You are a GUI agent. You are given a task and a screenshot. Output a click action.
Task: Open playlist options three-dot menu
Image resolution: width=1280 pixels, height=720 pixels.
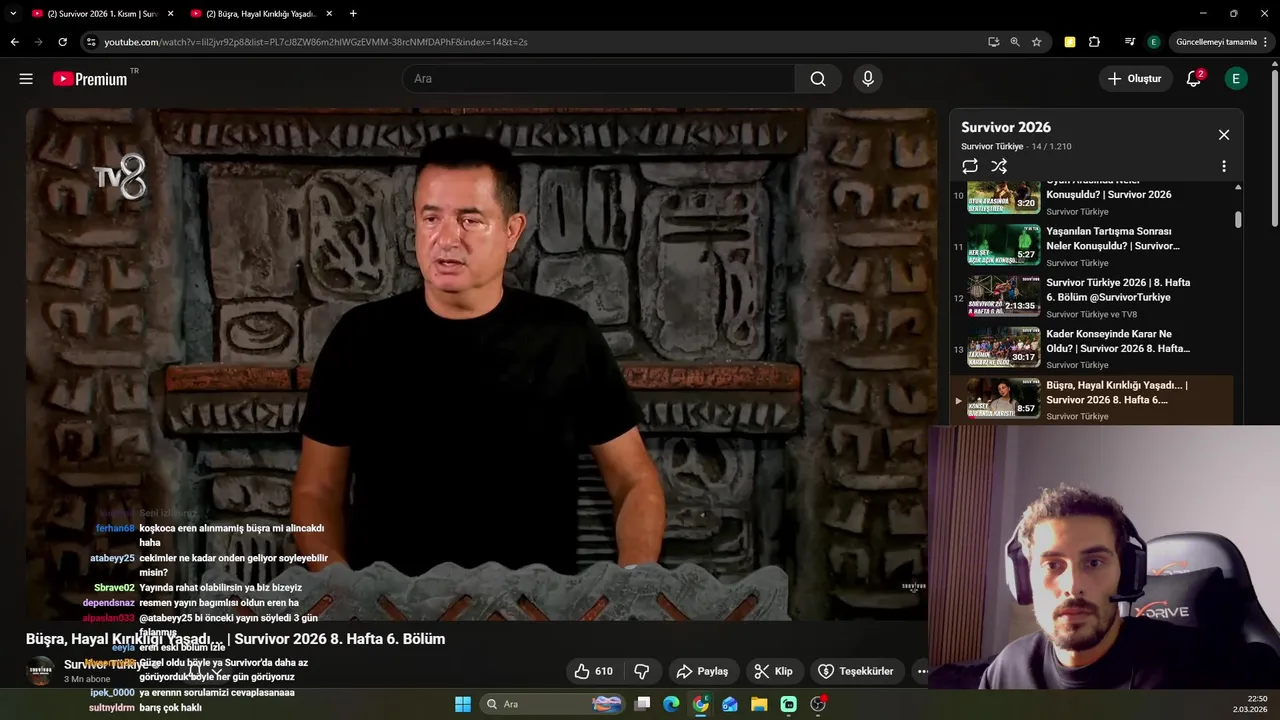[x=1223, y=167]
